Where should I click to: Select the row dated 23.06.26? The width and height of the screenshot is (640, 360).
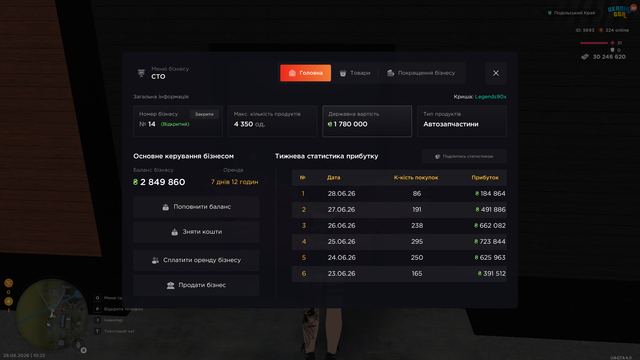pos(399,273)
